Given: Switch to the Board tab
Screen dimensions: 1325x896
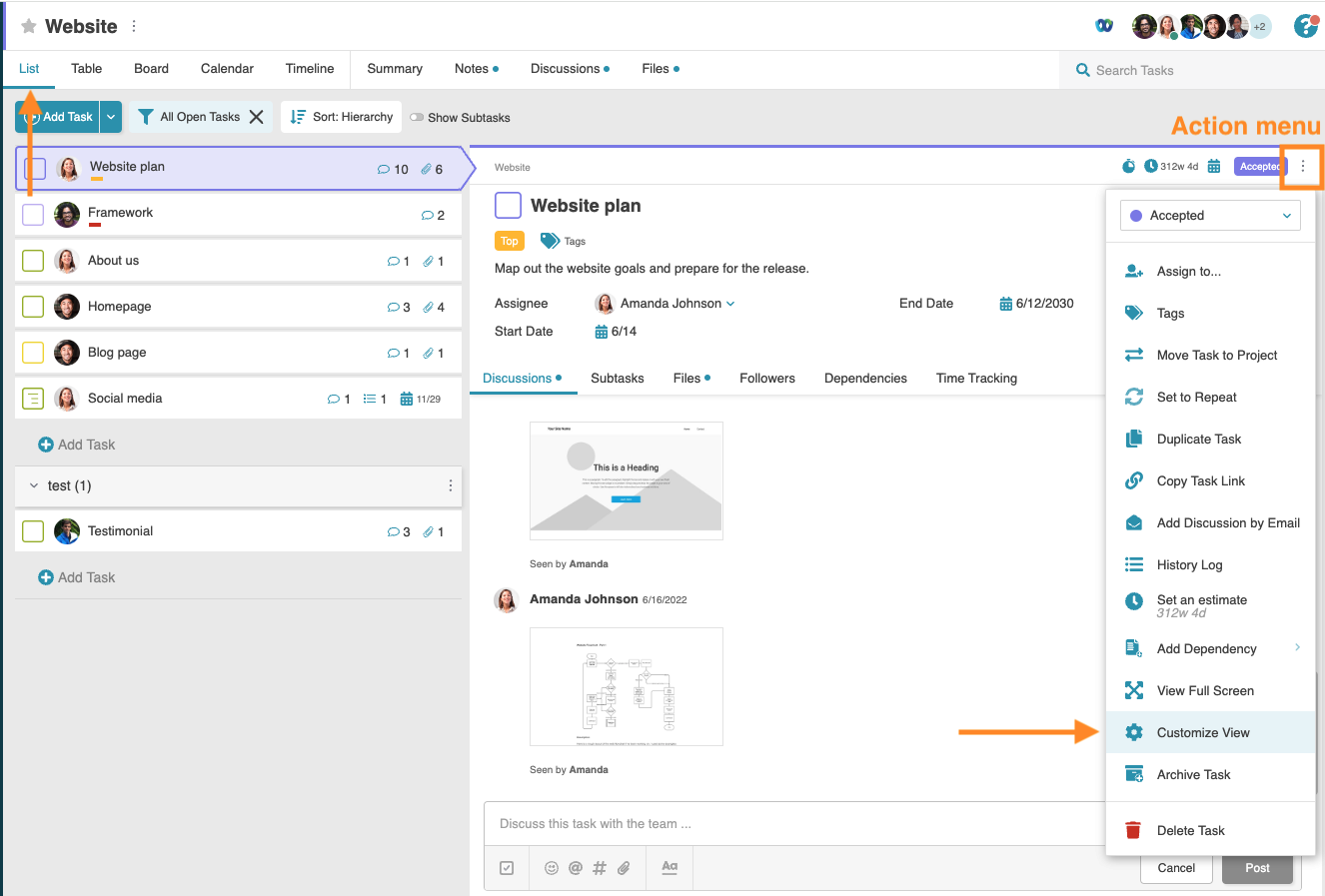Looking at the screenshot, I should [x=151, y=69].
